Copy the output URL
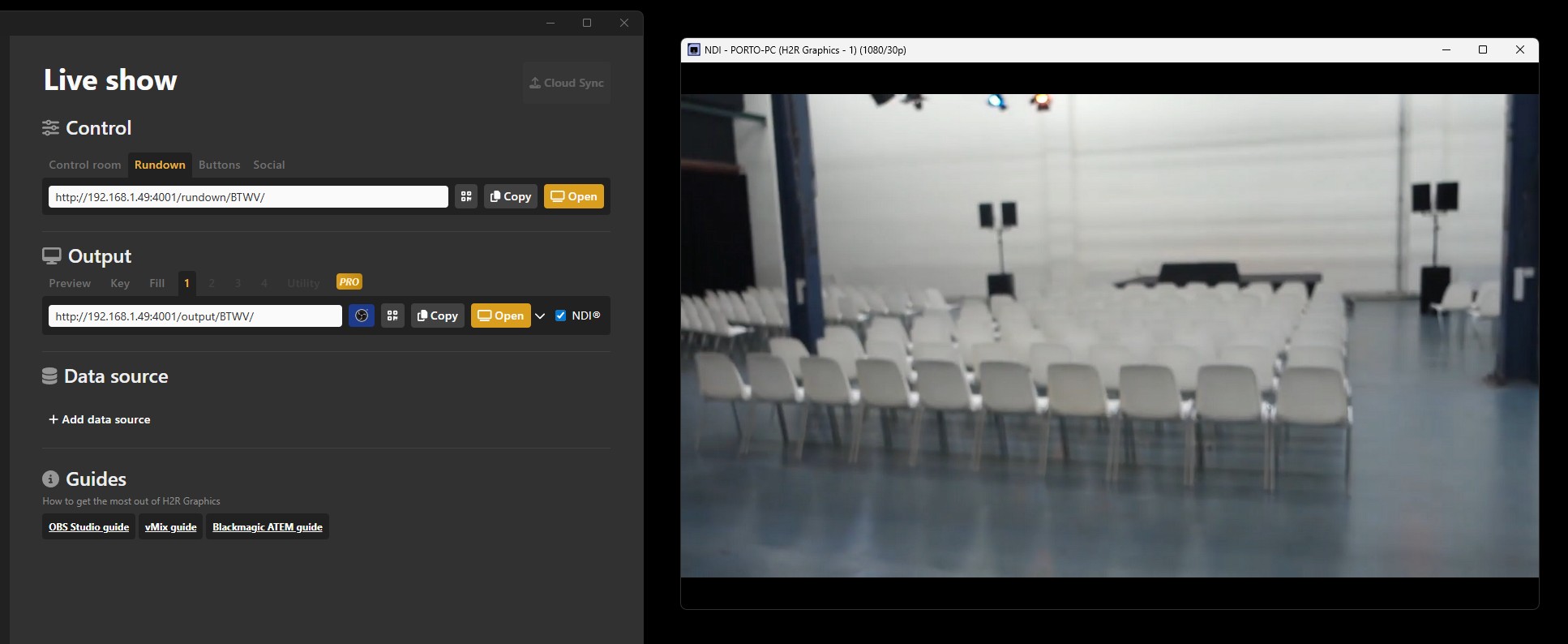The image size is (1568, 644). point(438,316)
